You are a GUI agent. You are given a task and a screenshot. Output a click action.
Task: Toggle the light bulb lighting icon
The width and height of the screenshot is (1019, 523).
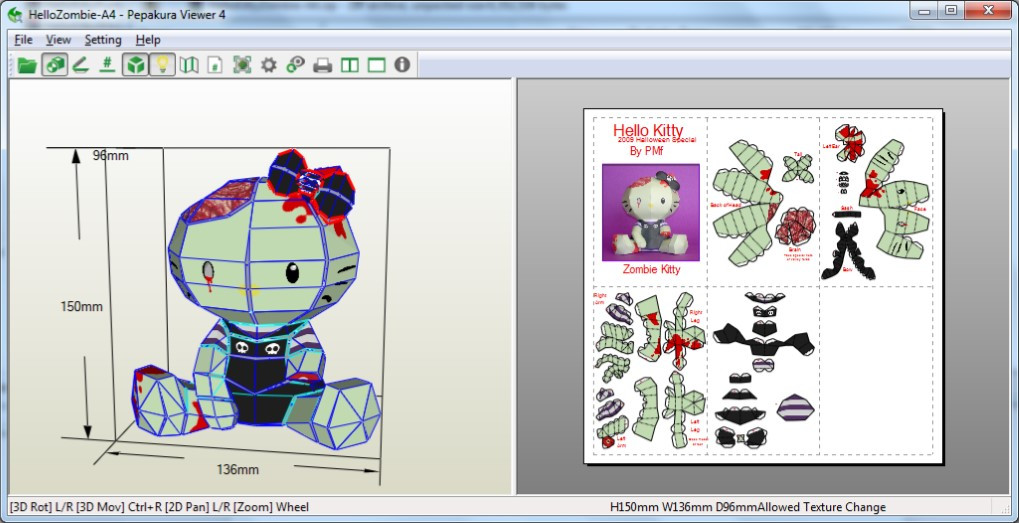tap(162, 65)
